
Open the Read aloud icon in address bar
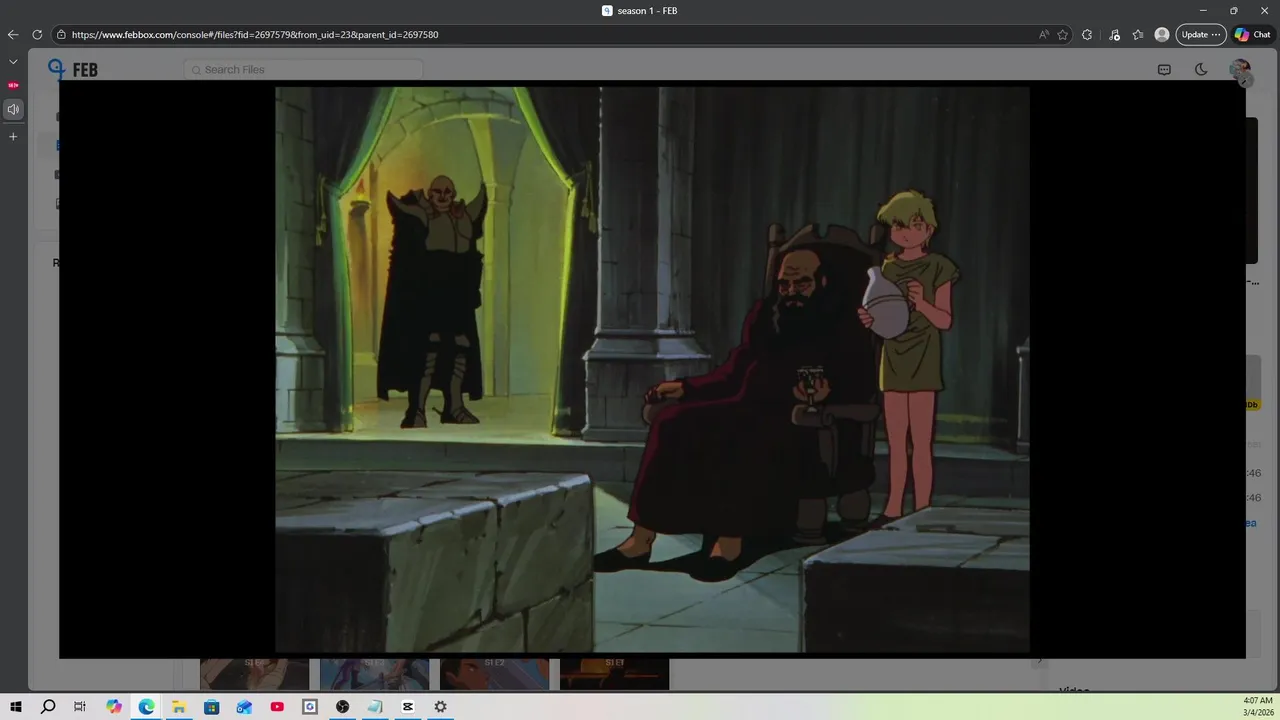1044,34
